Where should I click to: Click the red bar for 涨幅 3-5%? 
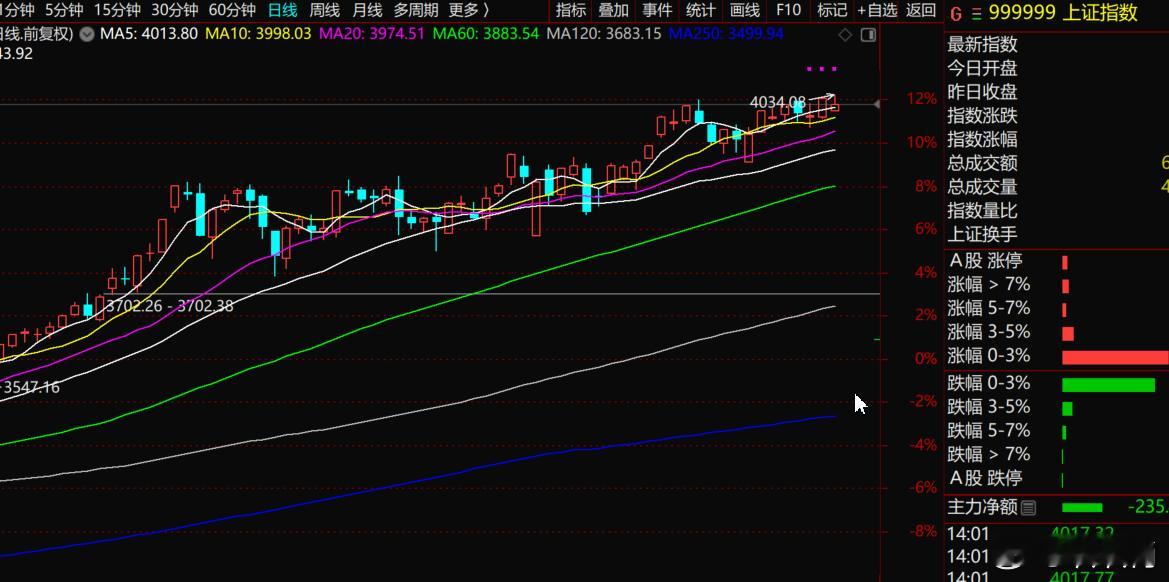pos(1068,333)
